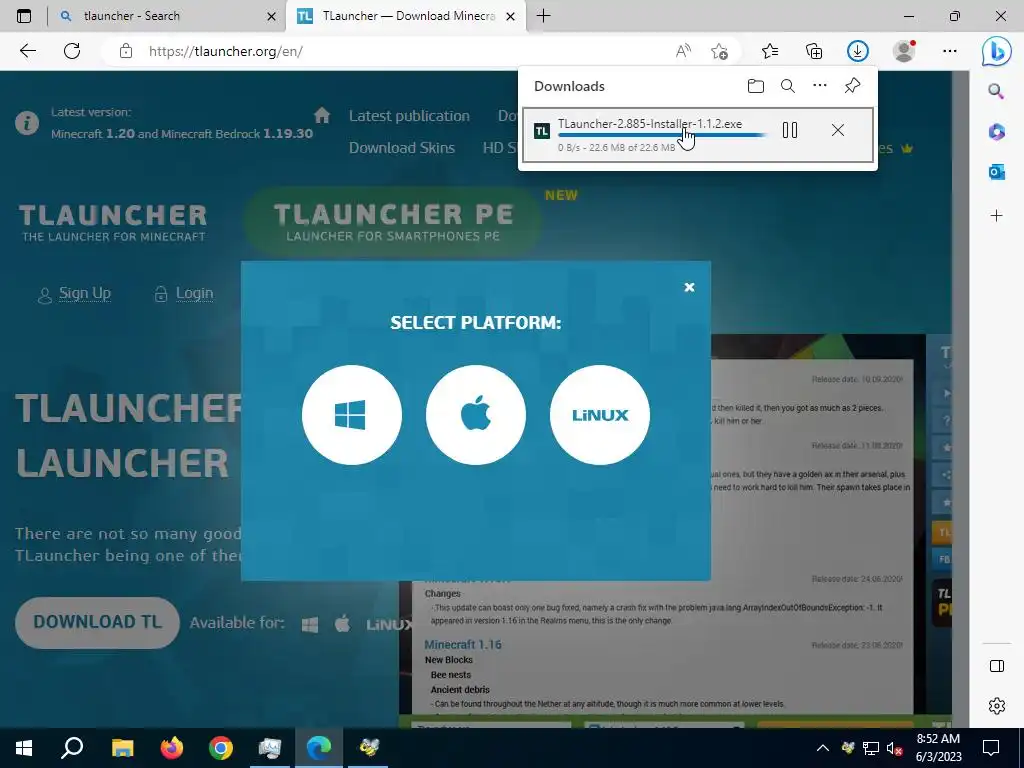The image size is (1024, 768).
Task: View site information lock icon
Action: [126, 51]
